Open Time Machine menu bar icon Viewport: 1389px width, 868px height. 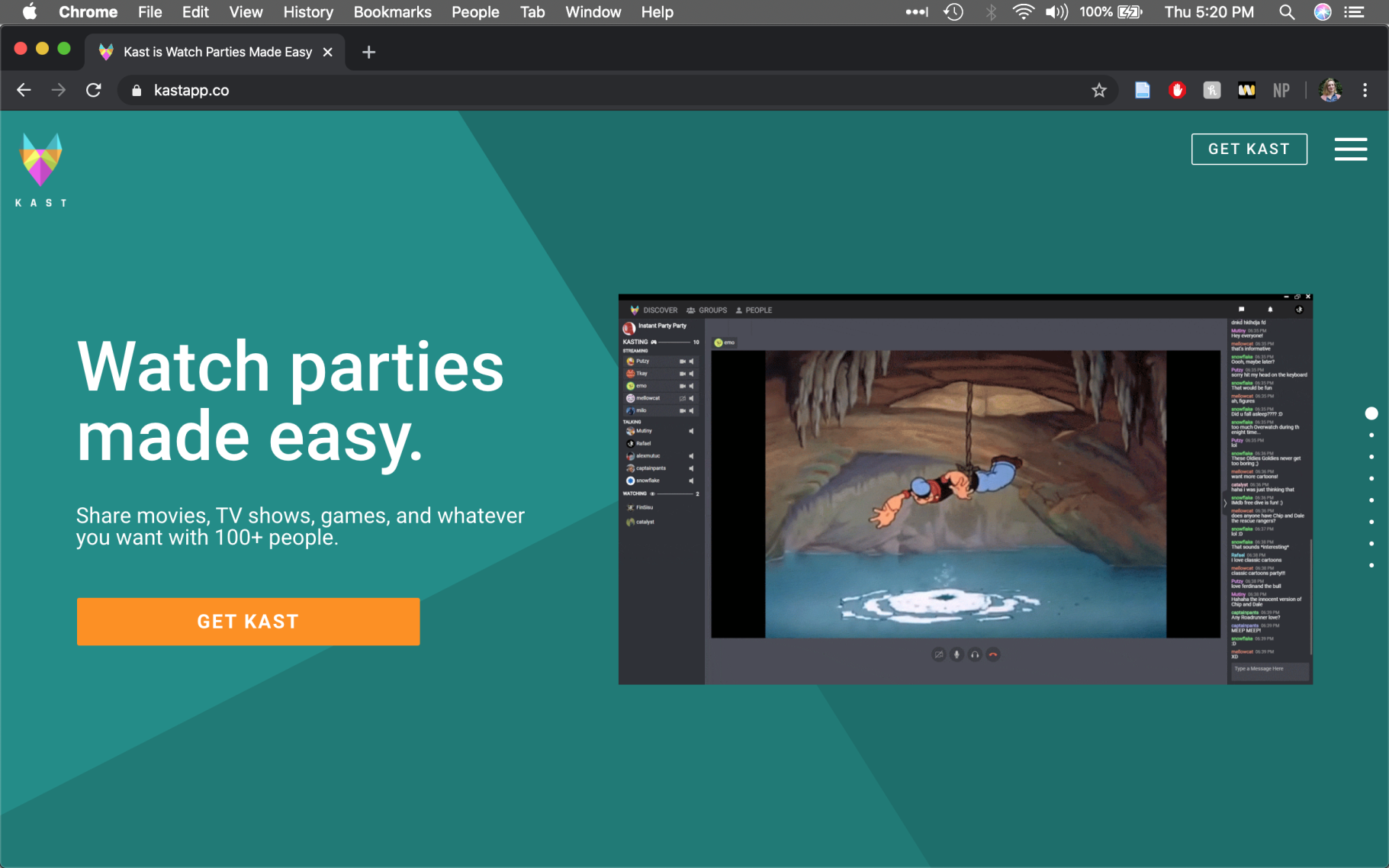(953, 11)
